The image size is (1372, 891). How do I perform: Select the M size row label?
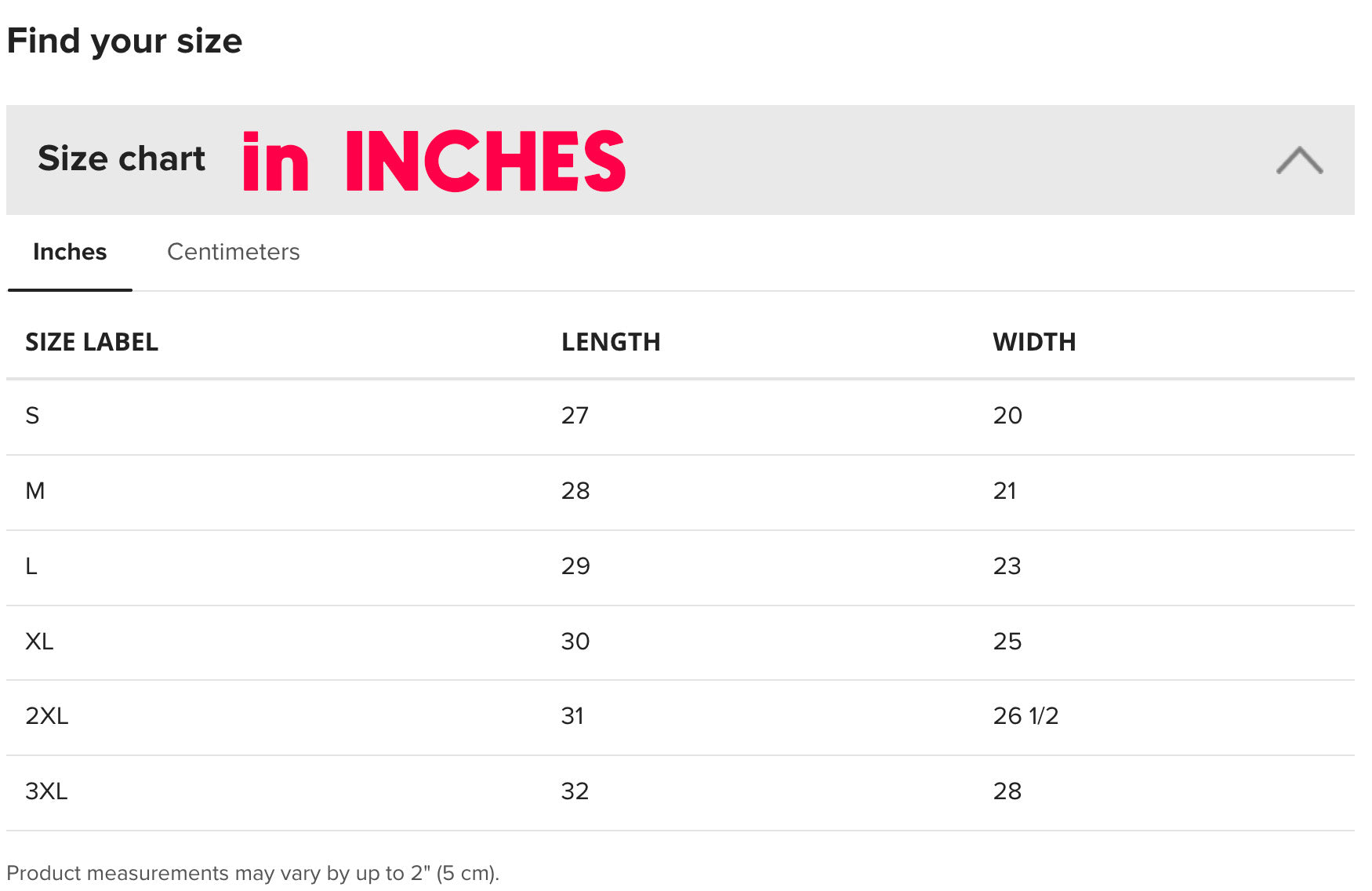click(35, 491)
